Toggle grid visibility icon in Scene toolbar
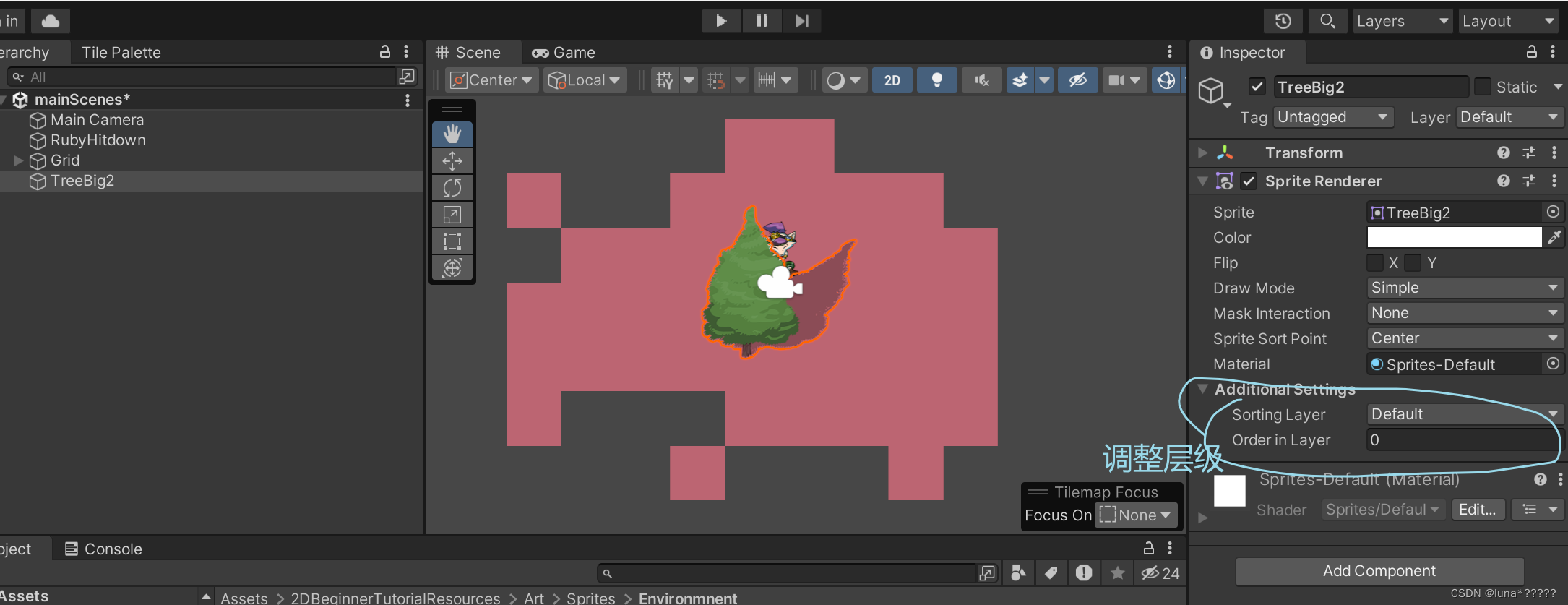Screen dimensions: 1568x605 (x=665, y=80)
